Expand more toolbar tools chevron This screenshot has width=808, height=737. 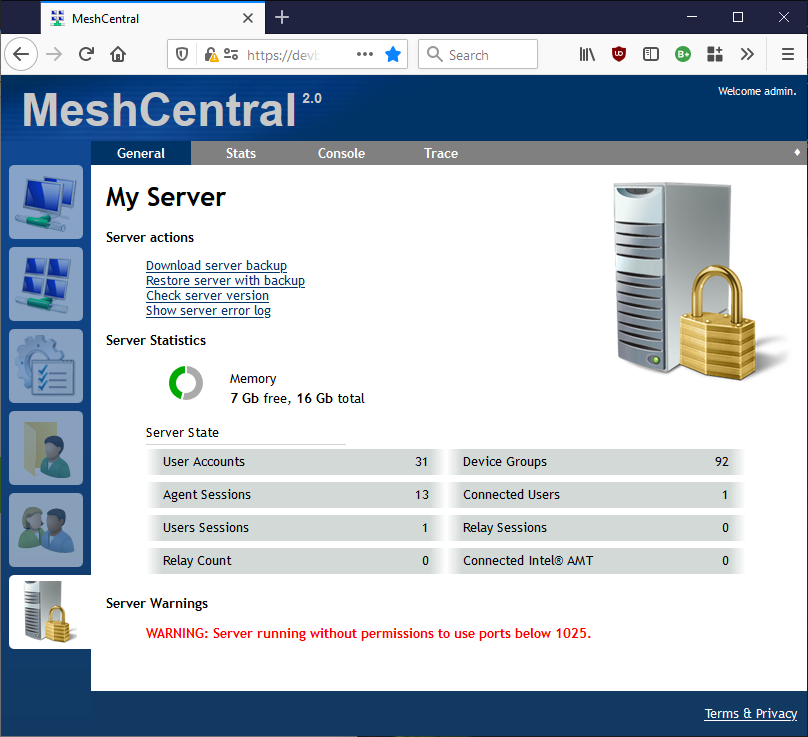[747, 54]
